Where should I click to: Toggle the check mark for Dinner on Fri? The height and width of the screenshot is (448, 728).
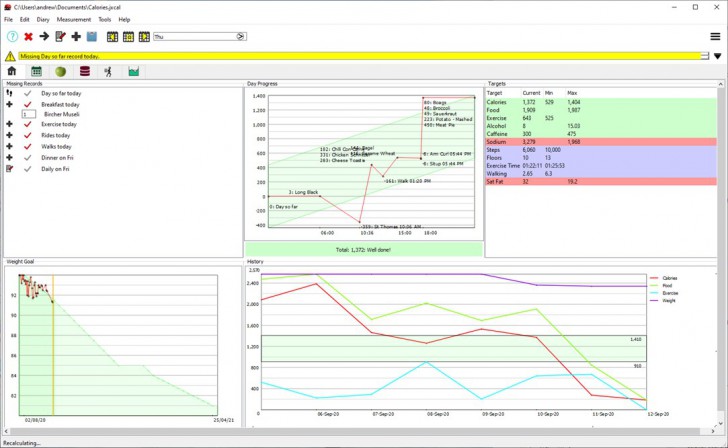[x=28, y=158]
